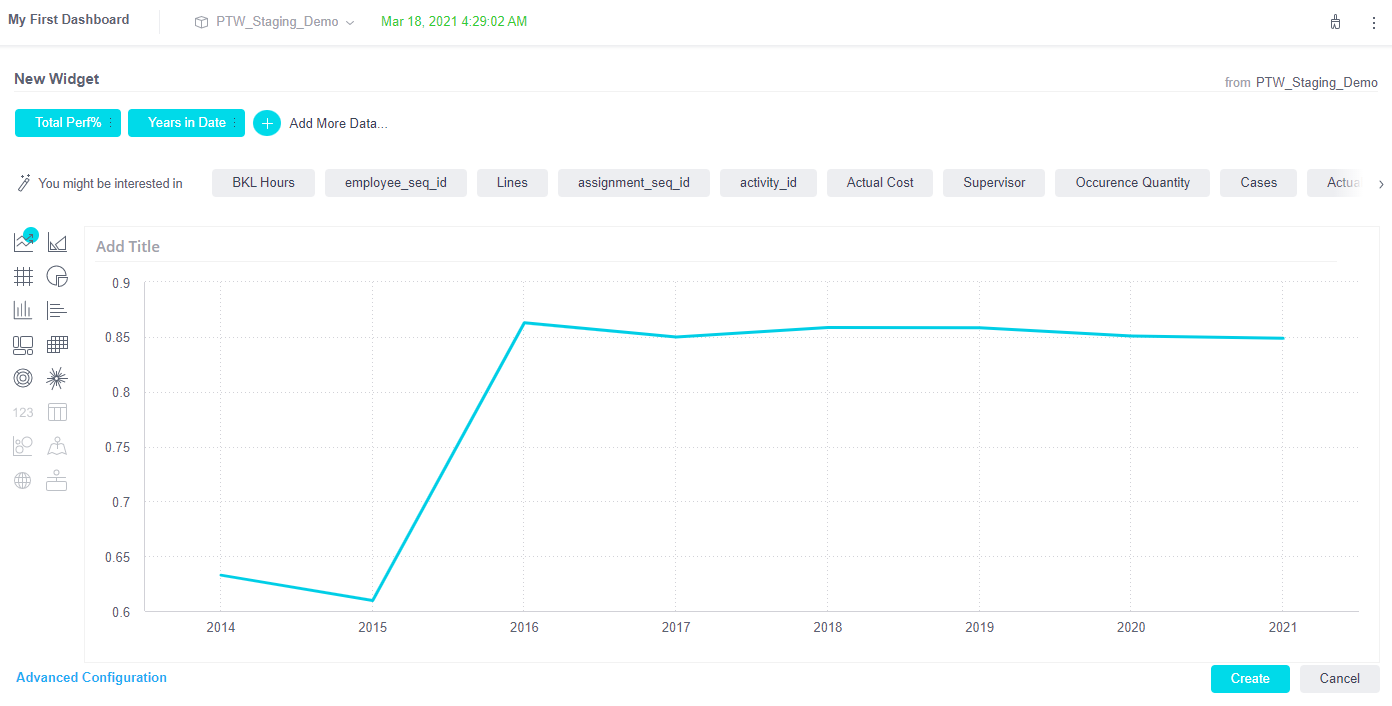
Task: Select the area chart type icon
Action: [57, 242]
